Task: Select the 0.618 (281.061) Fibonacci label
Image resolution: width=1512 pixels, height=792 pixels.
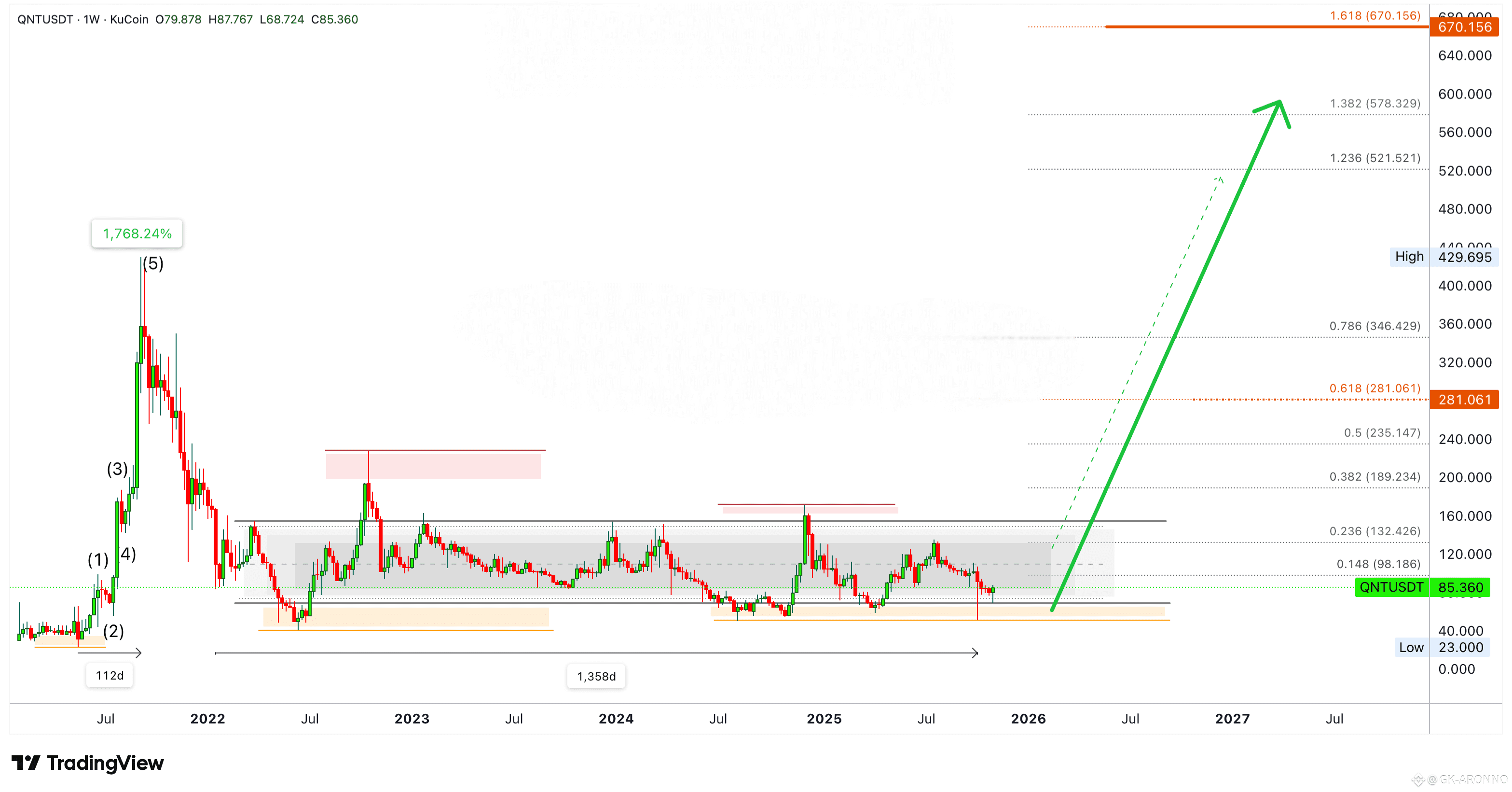Action: [1375, 388]
